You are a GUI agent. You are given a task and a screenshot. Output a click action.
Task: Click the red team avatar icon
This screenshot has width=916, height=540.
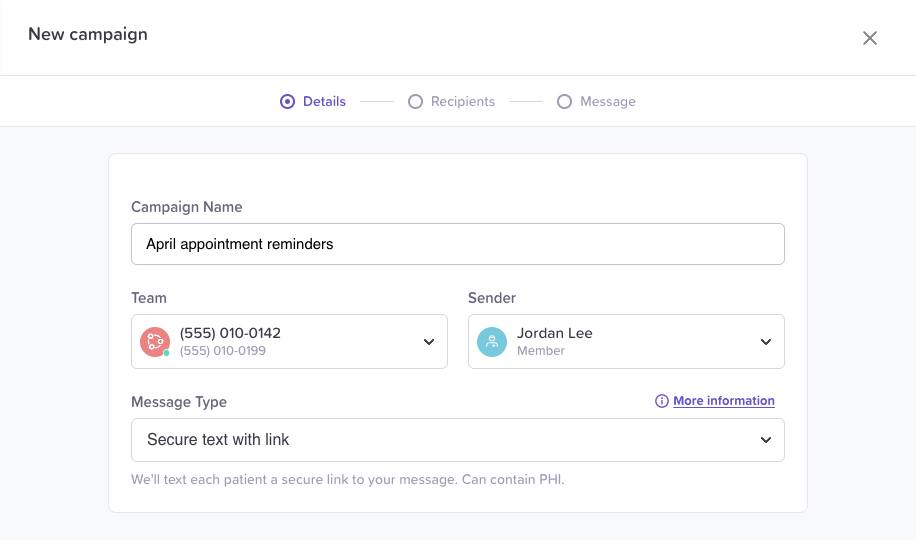[x=155, y=341]
